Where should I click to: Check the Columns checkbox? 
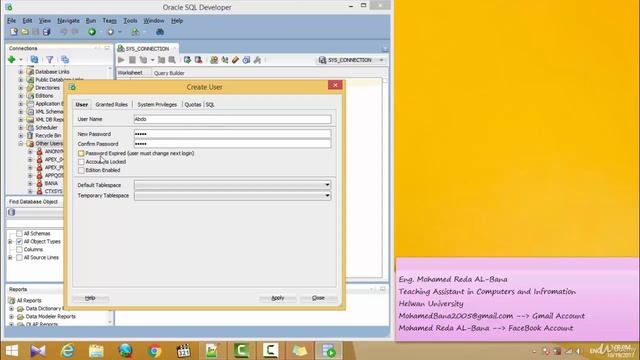tap(19, 249)
